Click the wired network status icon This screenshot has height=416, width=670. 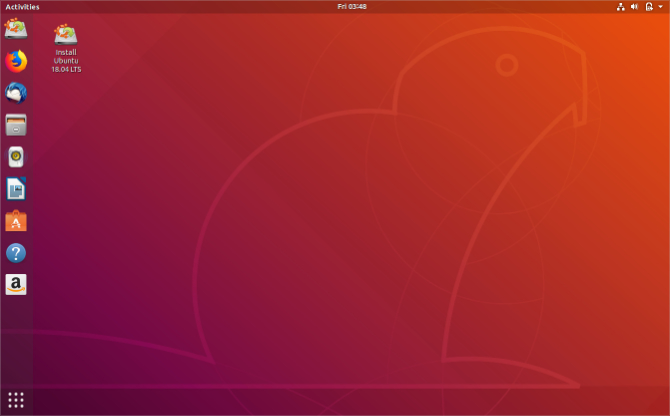coord(621,6)
